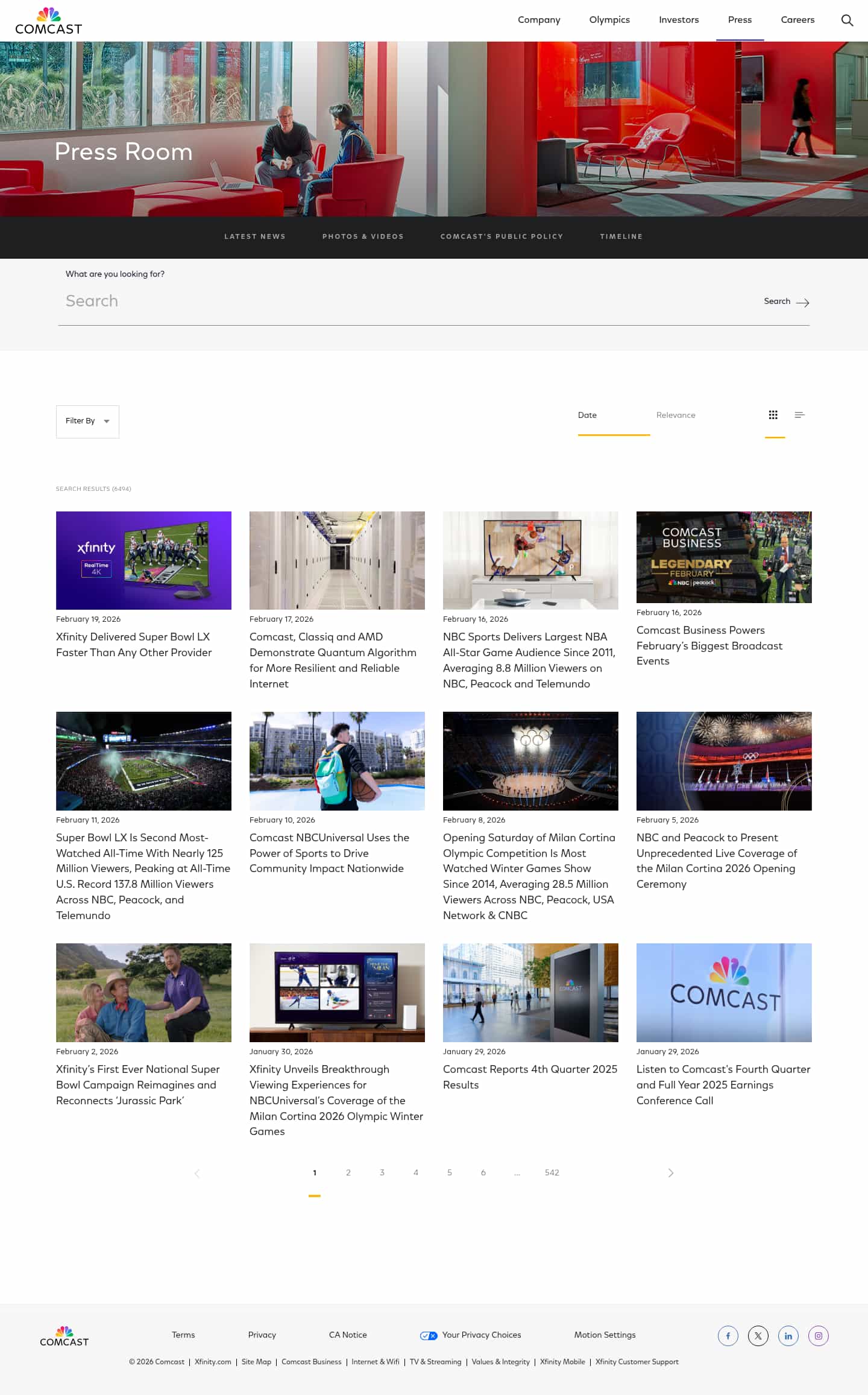The image size is (868, 1395).
Task: Sort results by Date
Action: pos(587,415)
